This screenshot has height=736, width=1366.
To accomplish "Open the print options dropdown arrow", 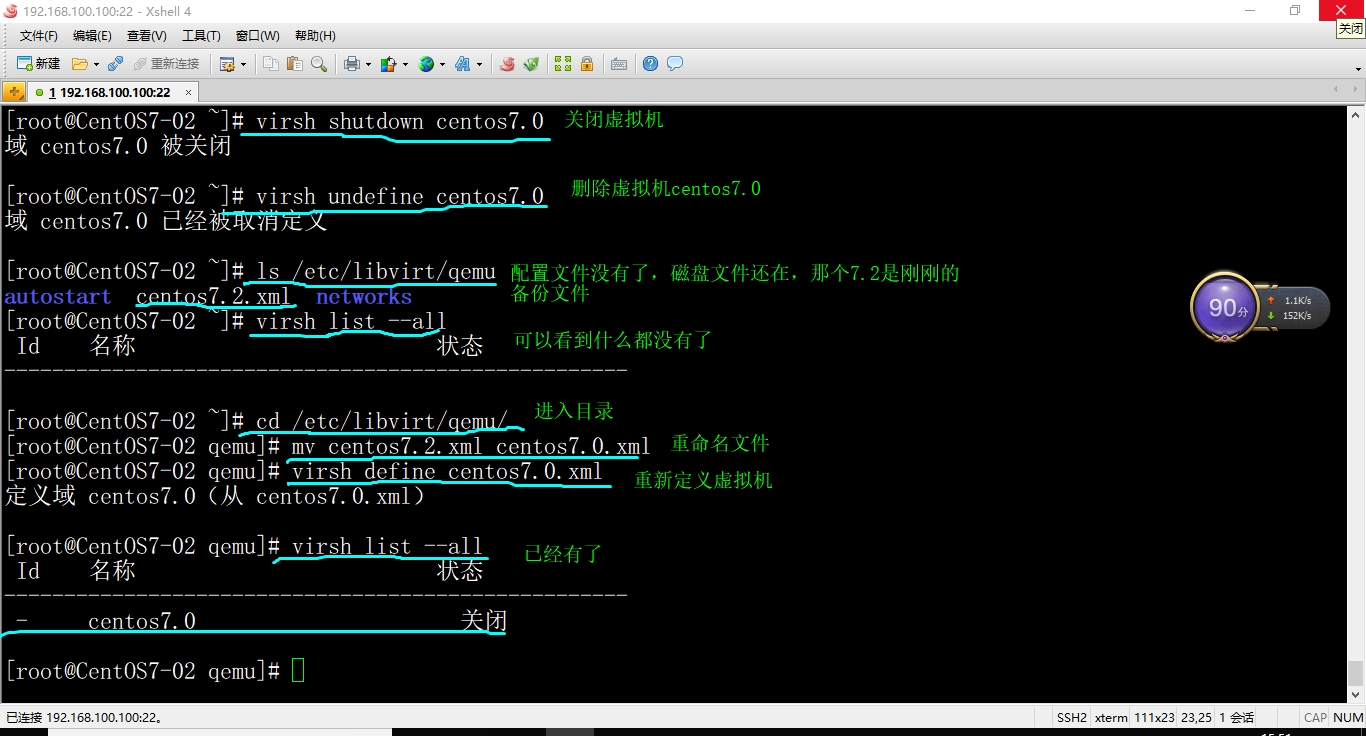I will tap(367, 63).
